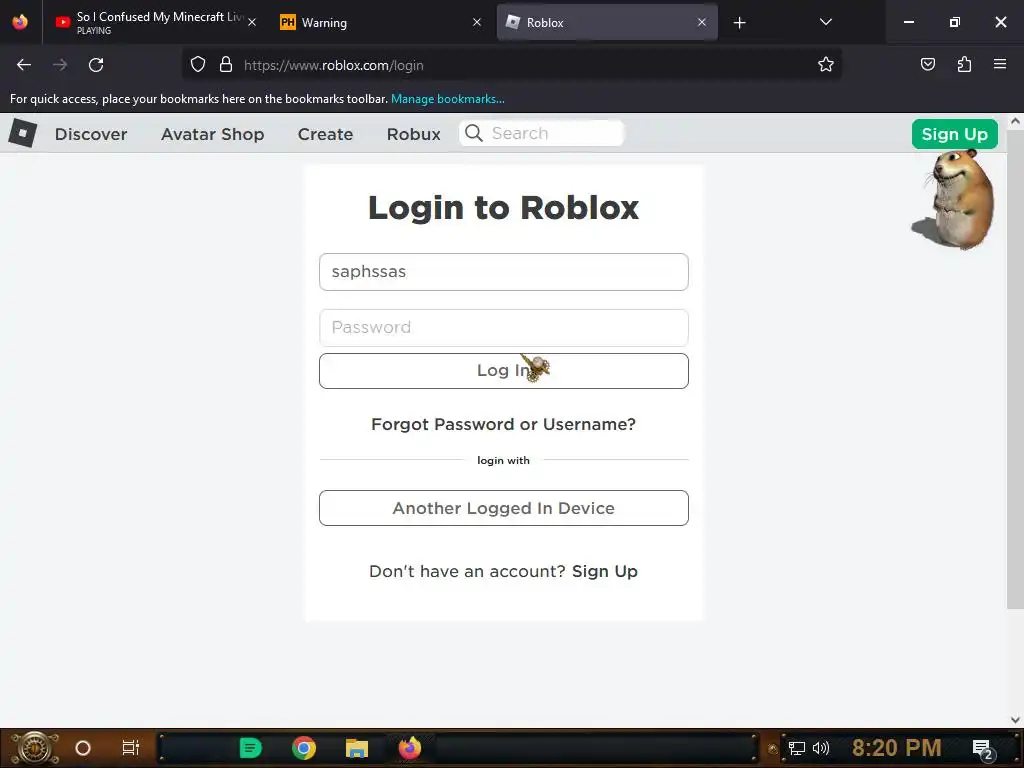Close the Roblox tab
1024x768 pixels.
pyautogui.click(x=702, y=22)
